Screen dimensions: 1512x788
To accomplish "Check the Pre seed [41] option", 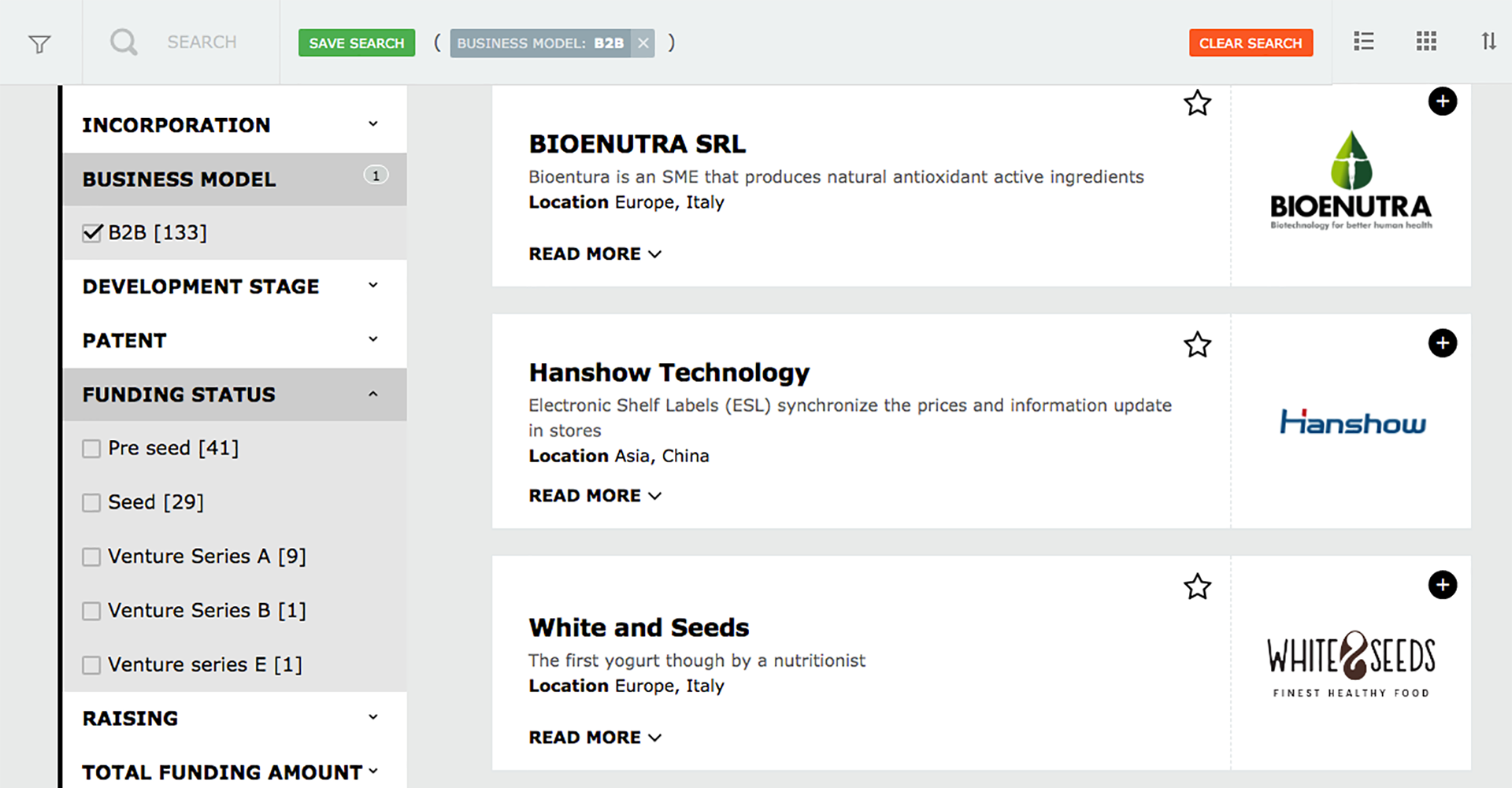I will coord(91,449).
